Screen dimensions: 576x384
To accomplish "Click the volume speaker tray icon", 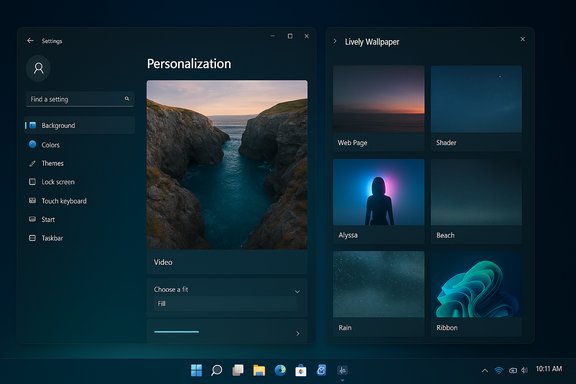I will point(525,370).
